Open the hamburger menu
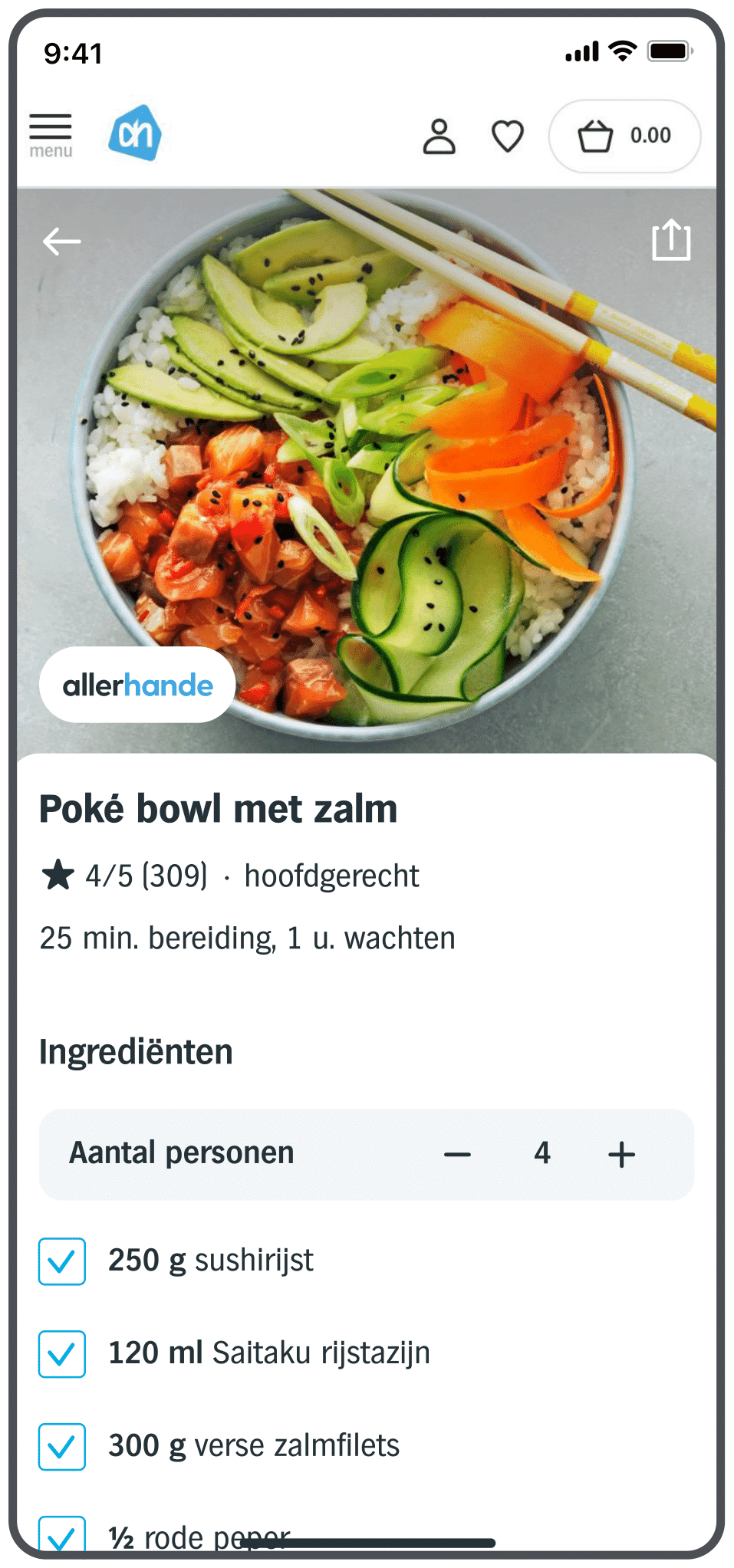The width and height of the screenshot is (734, 1568). click(x=51, y=136)
